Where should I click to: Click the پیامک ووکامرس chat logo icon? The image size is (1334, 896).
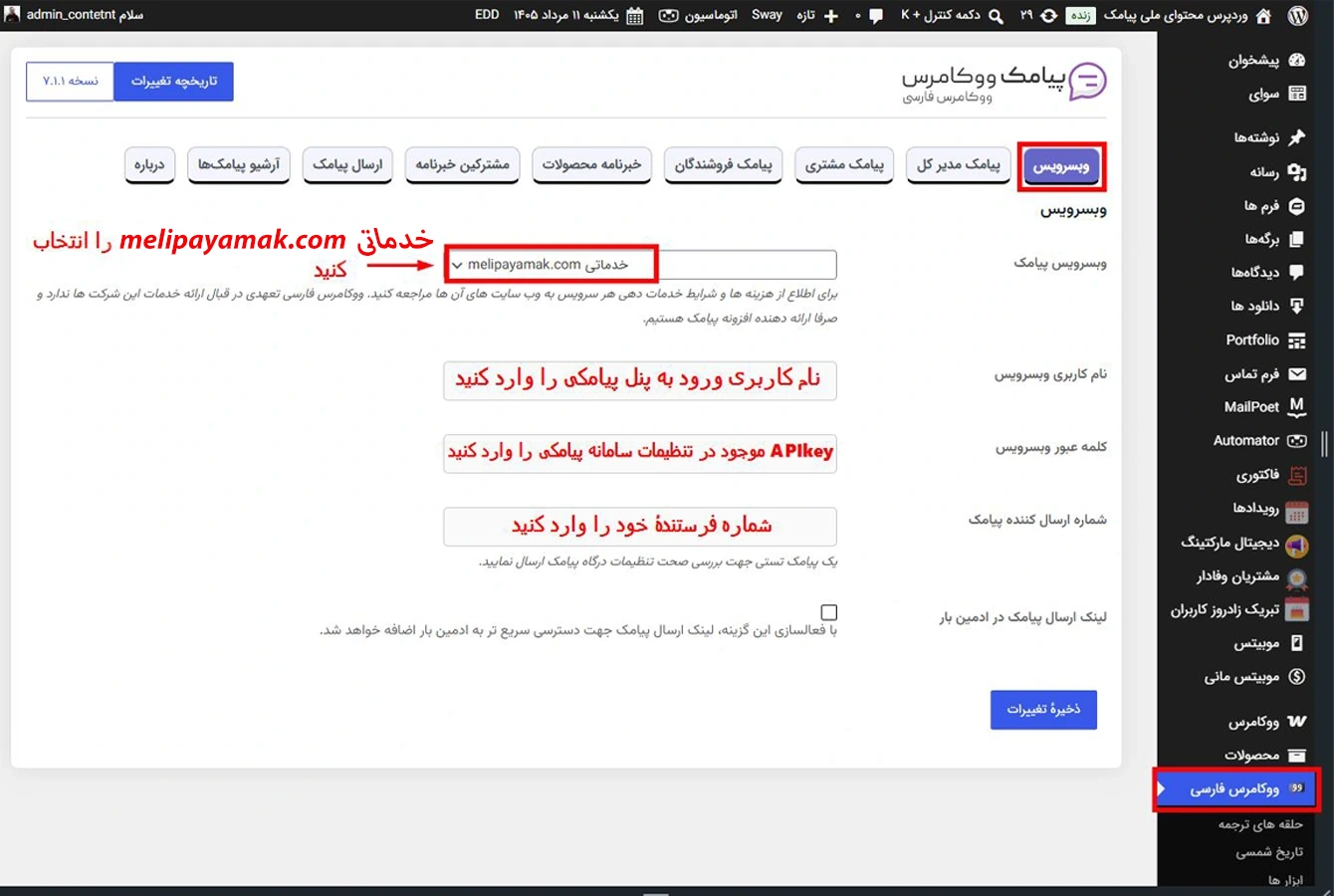click(1087, 82)
